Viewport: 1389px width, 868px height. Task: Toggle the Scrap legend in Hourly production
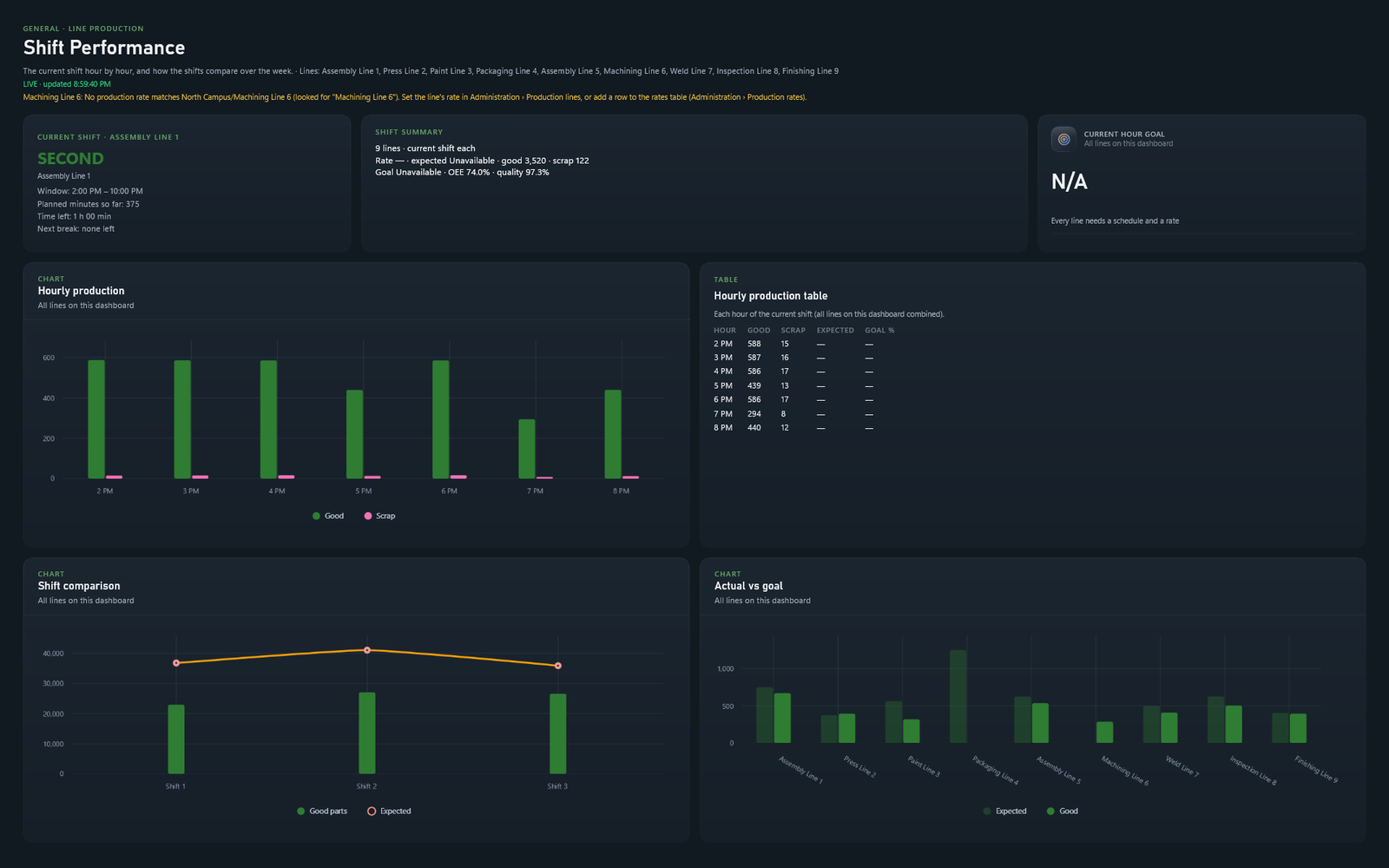pyautogui.click(x=379, y=516)
